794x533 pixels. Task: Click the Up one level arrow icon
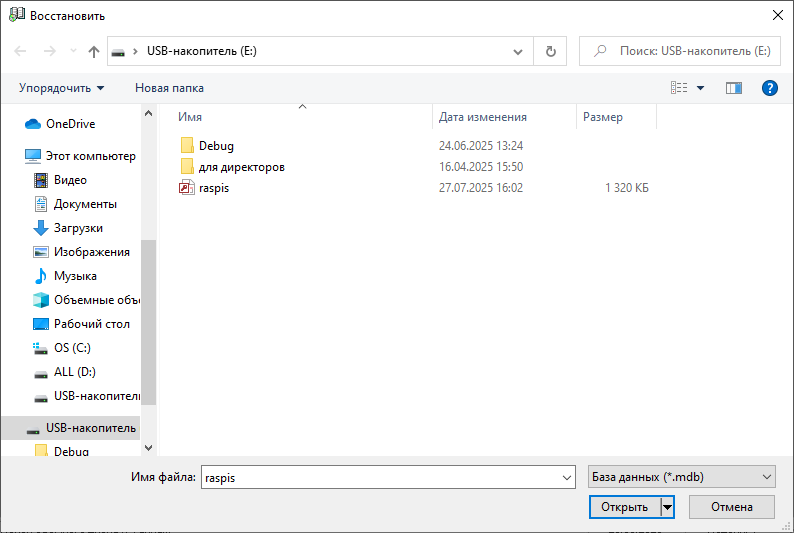[x=94, y=51]
